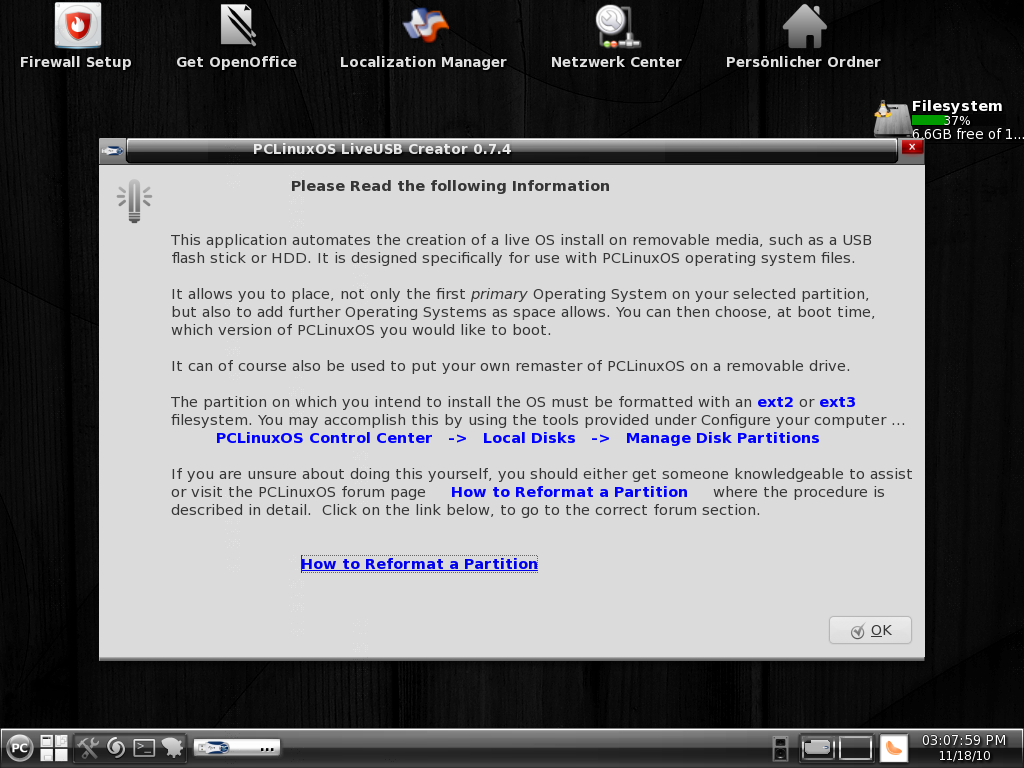The height and width of the screenshot is (768, 1024).
Task: Switch to the second virtual desktop
Action: tap(855, 747)
